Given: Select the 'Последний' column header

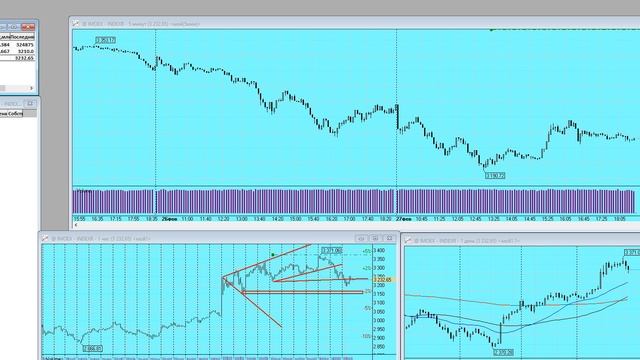Looking at the screenshot, I should (x=22, y=37).
